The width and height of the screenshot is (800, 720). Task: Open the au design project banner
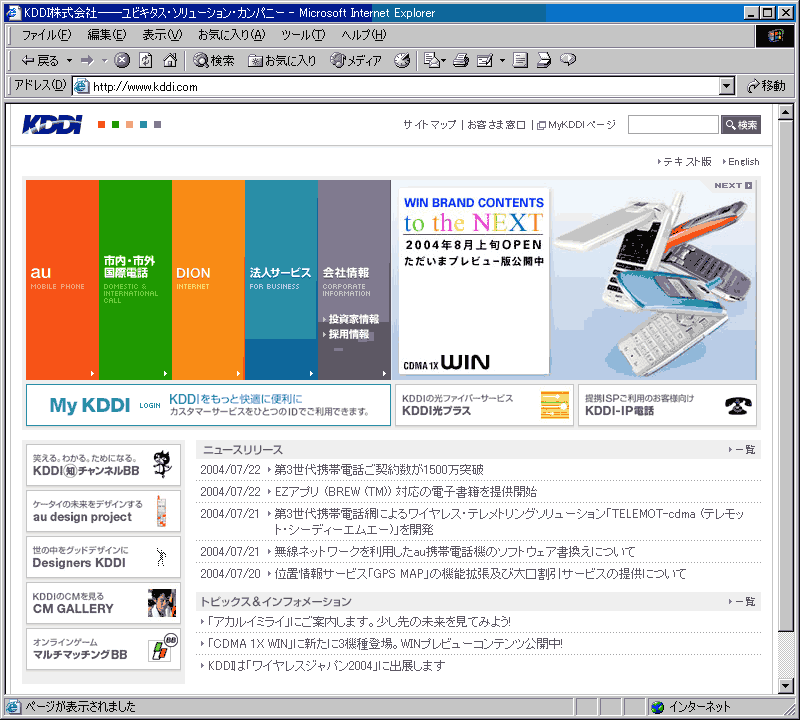pos(104,511)
